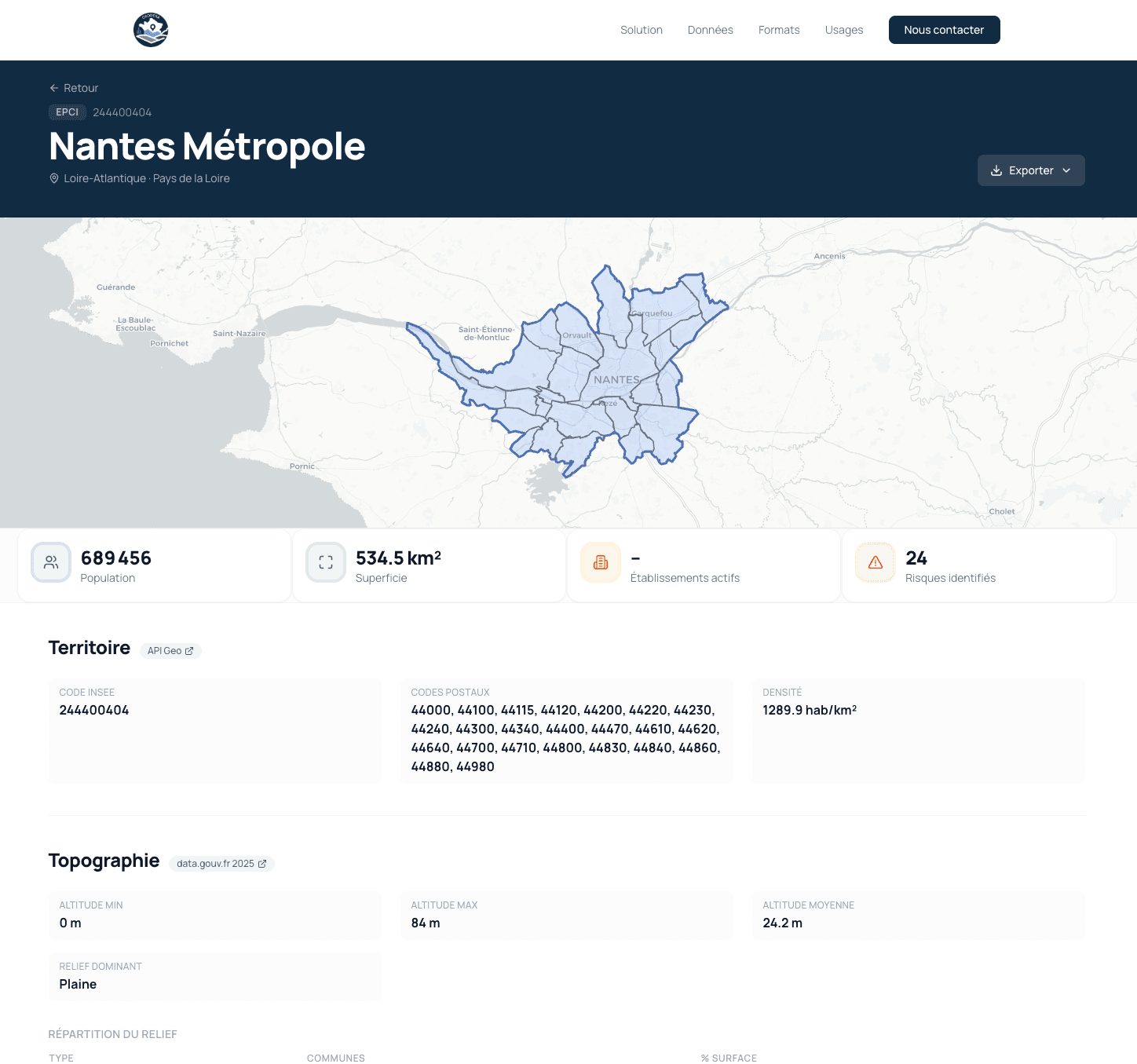
Task: Click the back arrow next to Retour
Action: (x=53, y=88)
